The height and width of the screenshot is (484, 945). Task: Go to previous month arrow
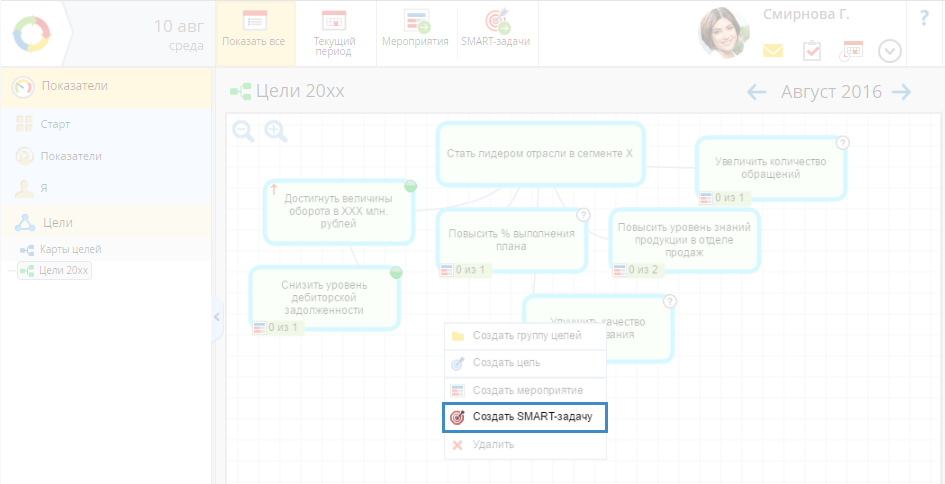[x=756, y=92]
